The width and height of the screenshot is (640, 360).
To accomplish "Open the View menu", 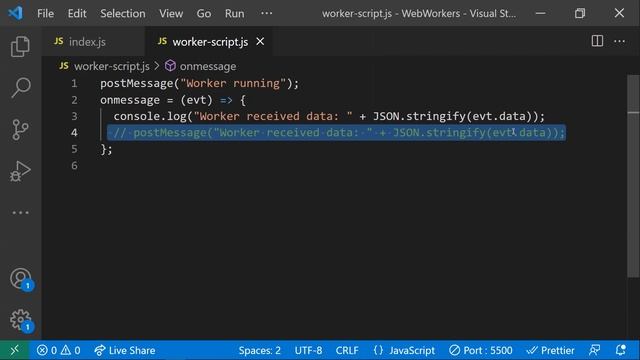I will tap(171, 13).
